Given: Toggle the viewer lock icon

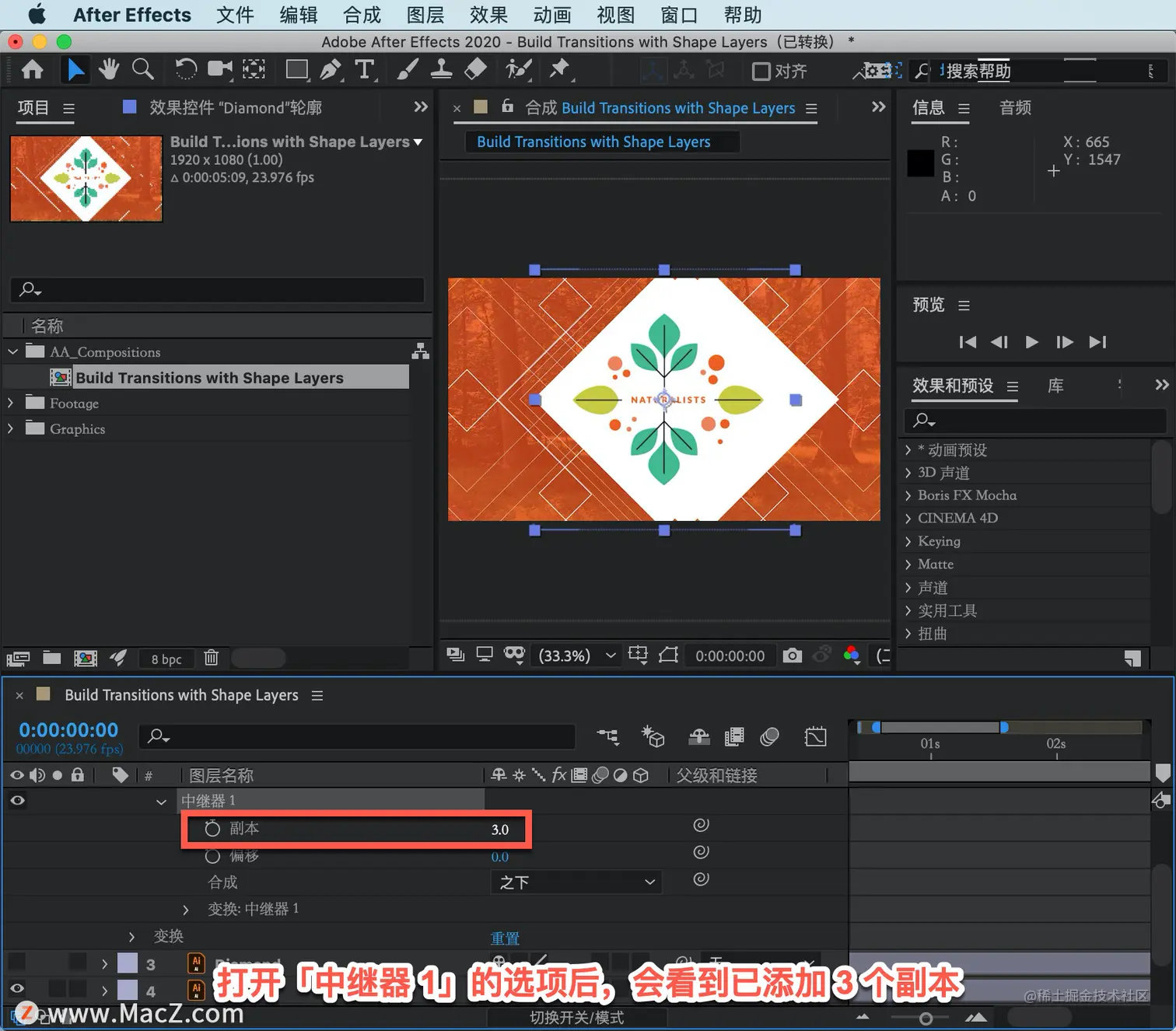Looking at the screenshot, I should (x=507, y=107).
